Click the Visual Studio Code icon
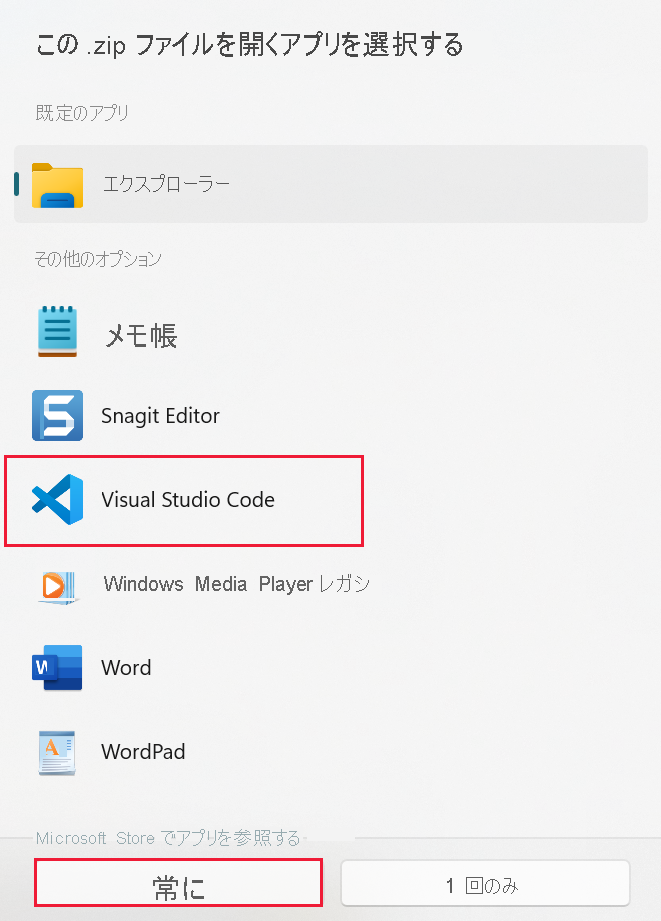 [x=58, y=499]
